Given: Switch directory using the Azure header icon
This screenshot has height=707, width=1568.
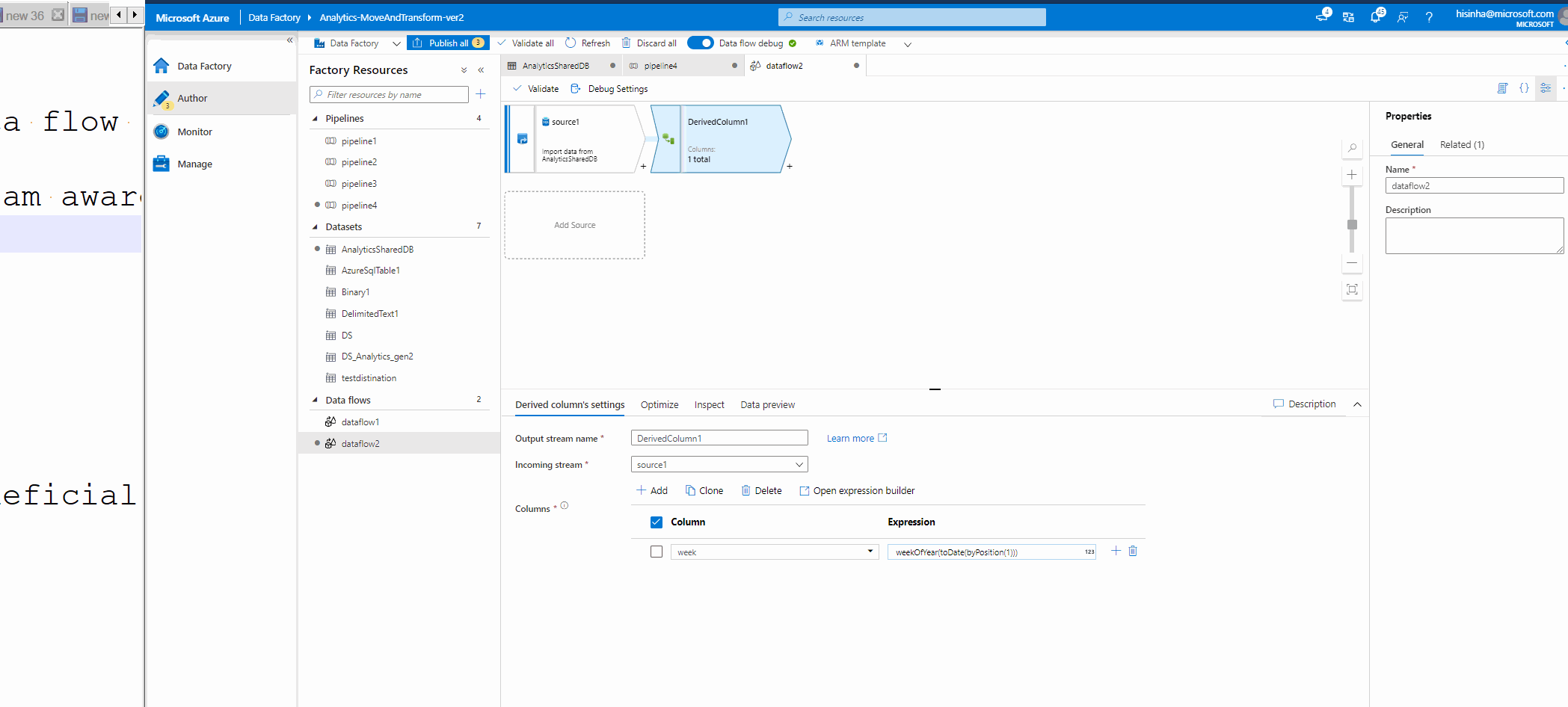Looking at the screenshot, I should point(1349,17).
